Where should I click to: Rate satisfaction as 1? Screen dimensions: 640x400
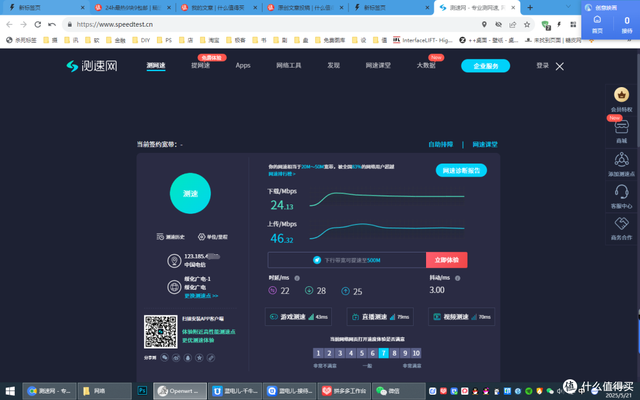pyautogui.click(x=318, y=353)
